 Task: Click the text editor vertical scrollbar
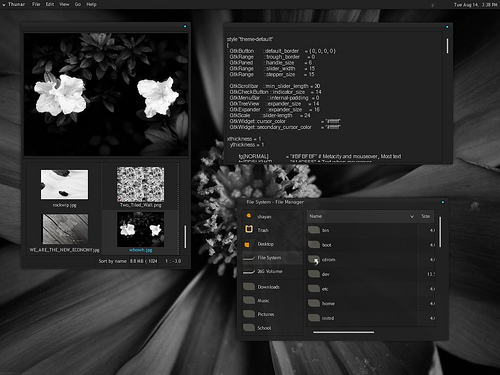(x=447, y=46)
